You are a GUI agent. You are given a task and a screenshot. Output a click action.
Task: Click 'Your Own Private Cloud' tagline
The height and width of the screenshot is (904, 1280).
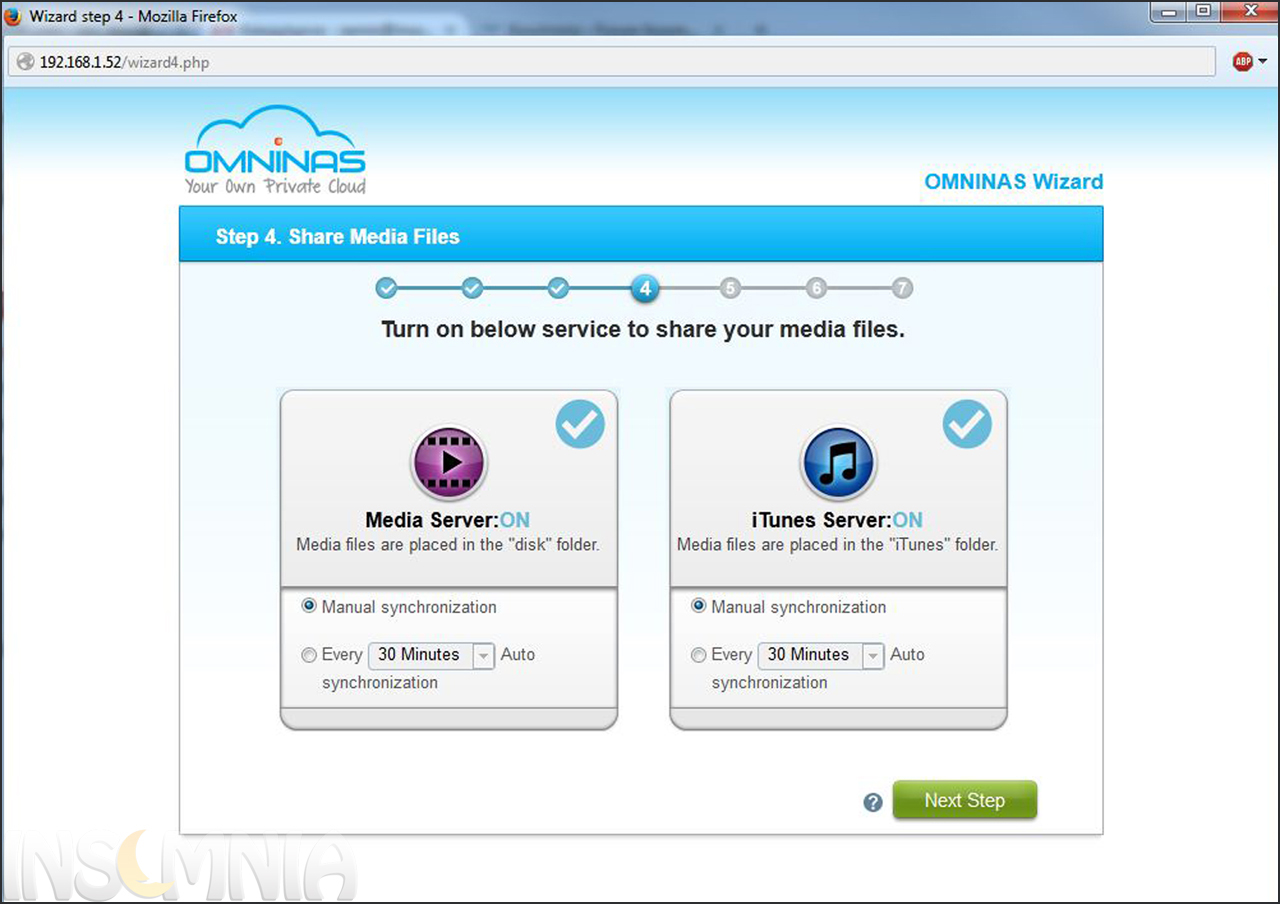pyautogui.click(x=275, y=186)
